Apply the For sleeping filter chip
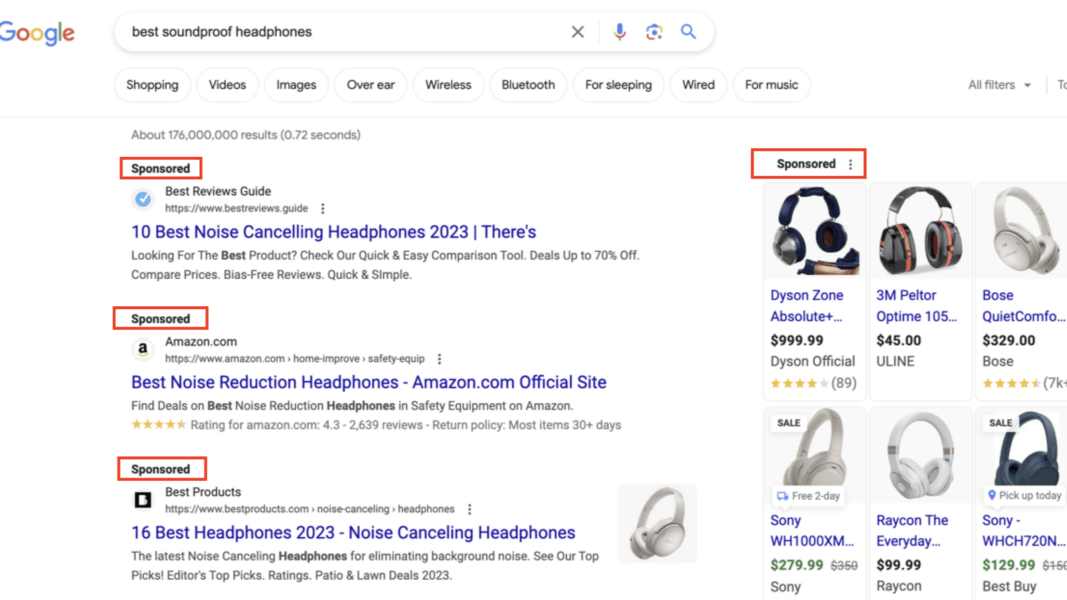 click(618, 84)
